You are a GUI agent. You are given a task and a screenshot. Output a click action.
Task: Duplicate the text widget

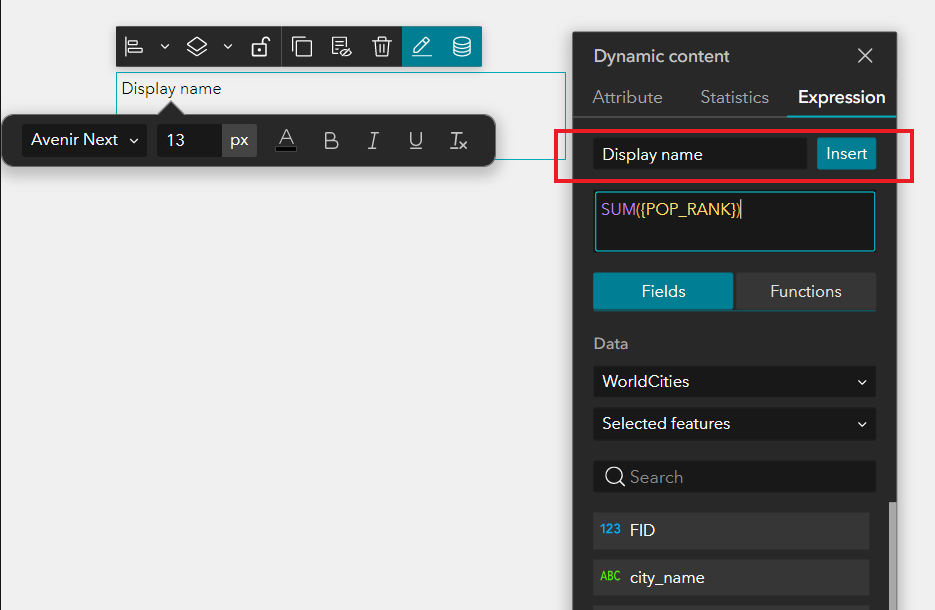point(302,47)
